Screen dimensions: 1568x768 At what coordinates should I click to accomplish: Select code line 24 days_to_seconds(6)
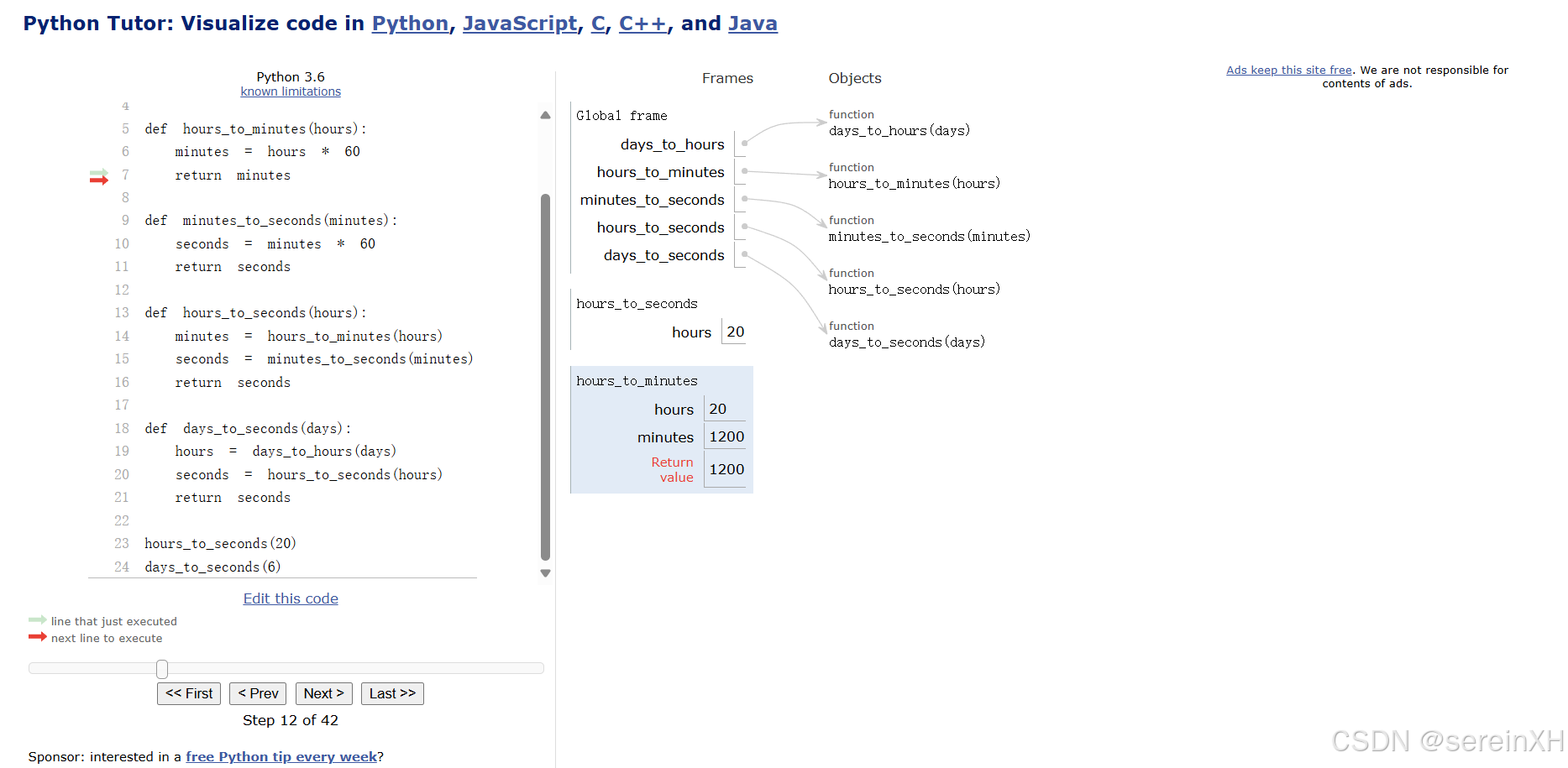point(212,567)
